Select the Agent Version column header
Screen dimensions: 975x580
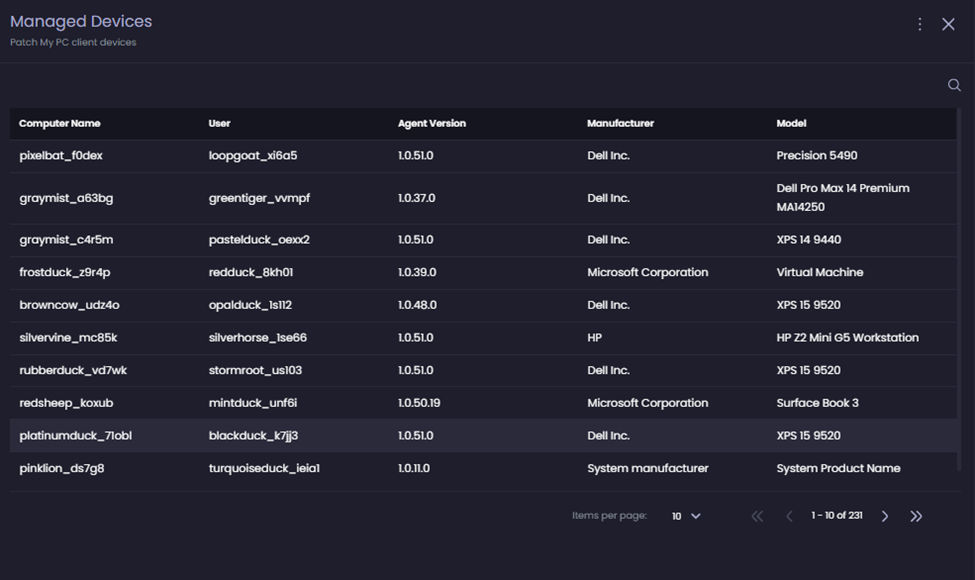[x=430, y=123]
